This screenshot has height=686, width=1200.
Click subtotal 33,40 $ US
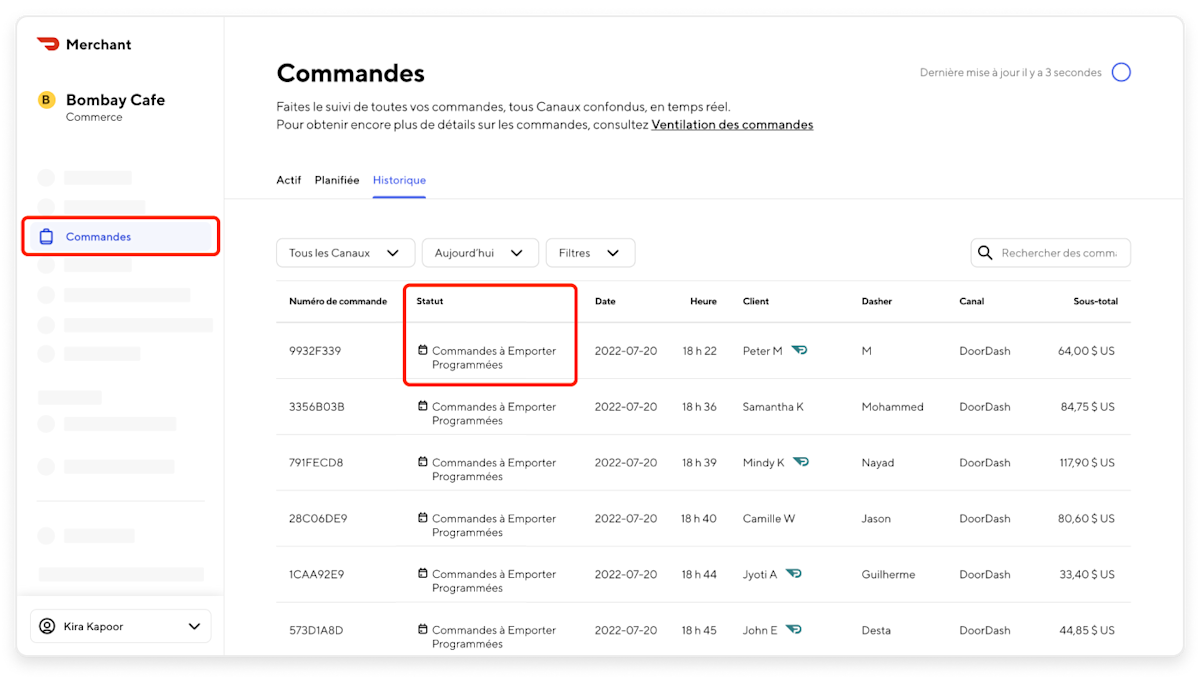(1087, 574)
